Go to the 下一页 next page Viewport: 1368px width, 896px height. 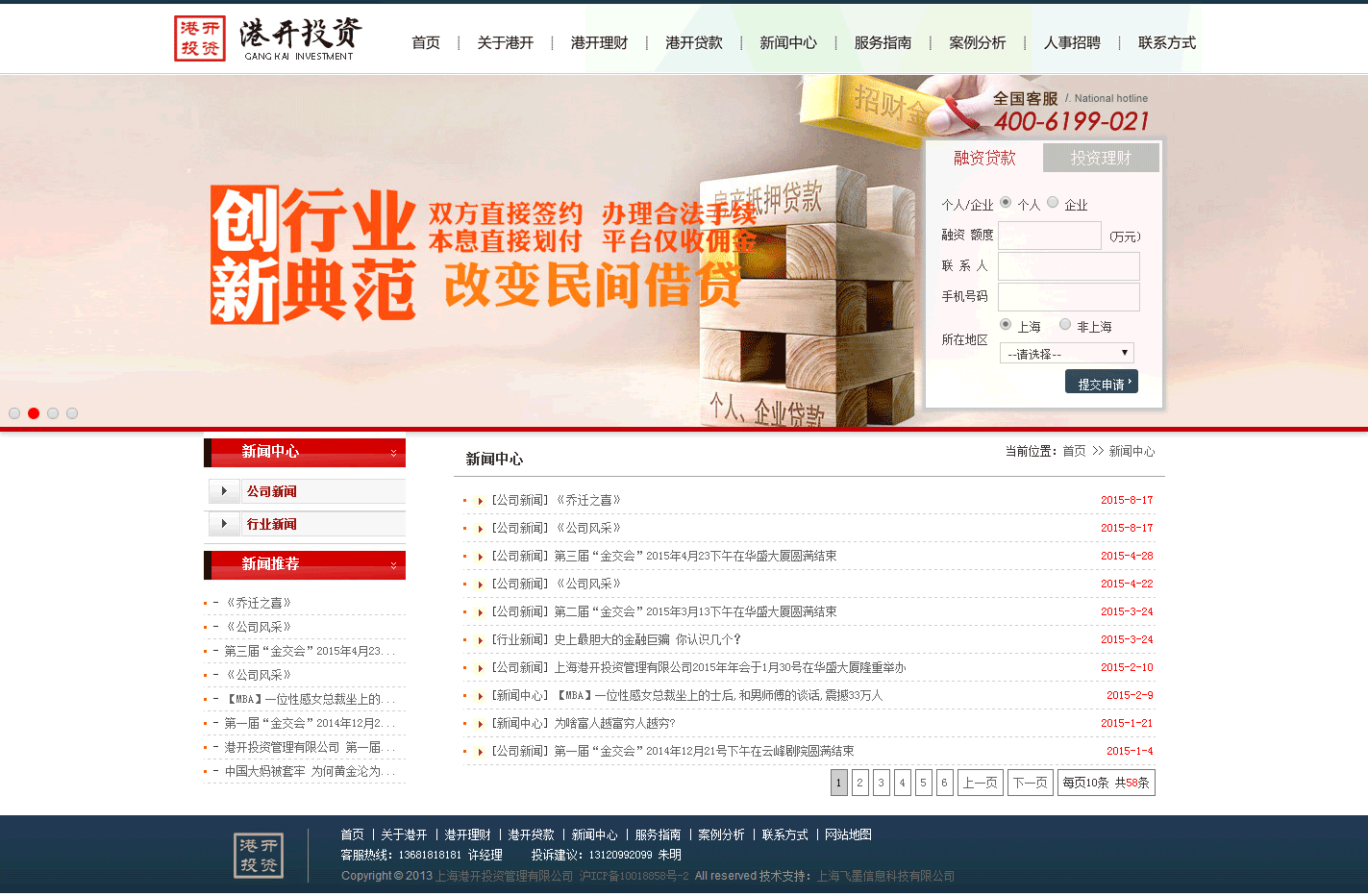coord(1030,783)
